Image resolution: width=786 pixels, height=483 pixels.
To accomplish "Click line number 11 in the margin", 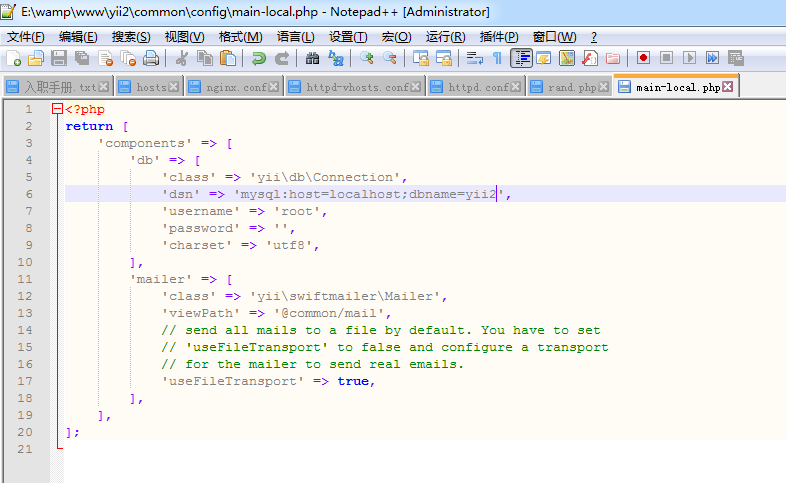I will click(25, 279).
